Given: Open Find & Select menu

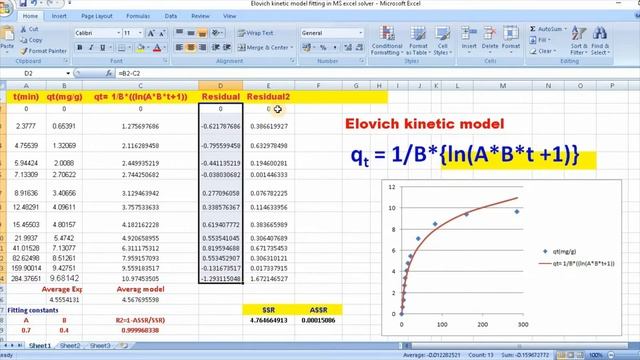Looking at the screenshot, I should [x=600, y=40].
